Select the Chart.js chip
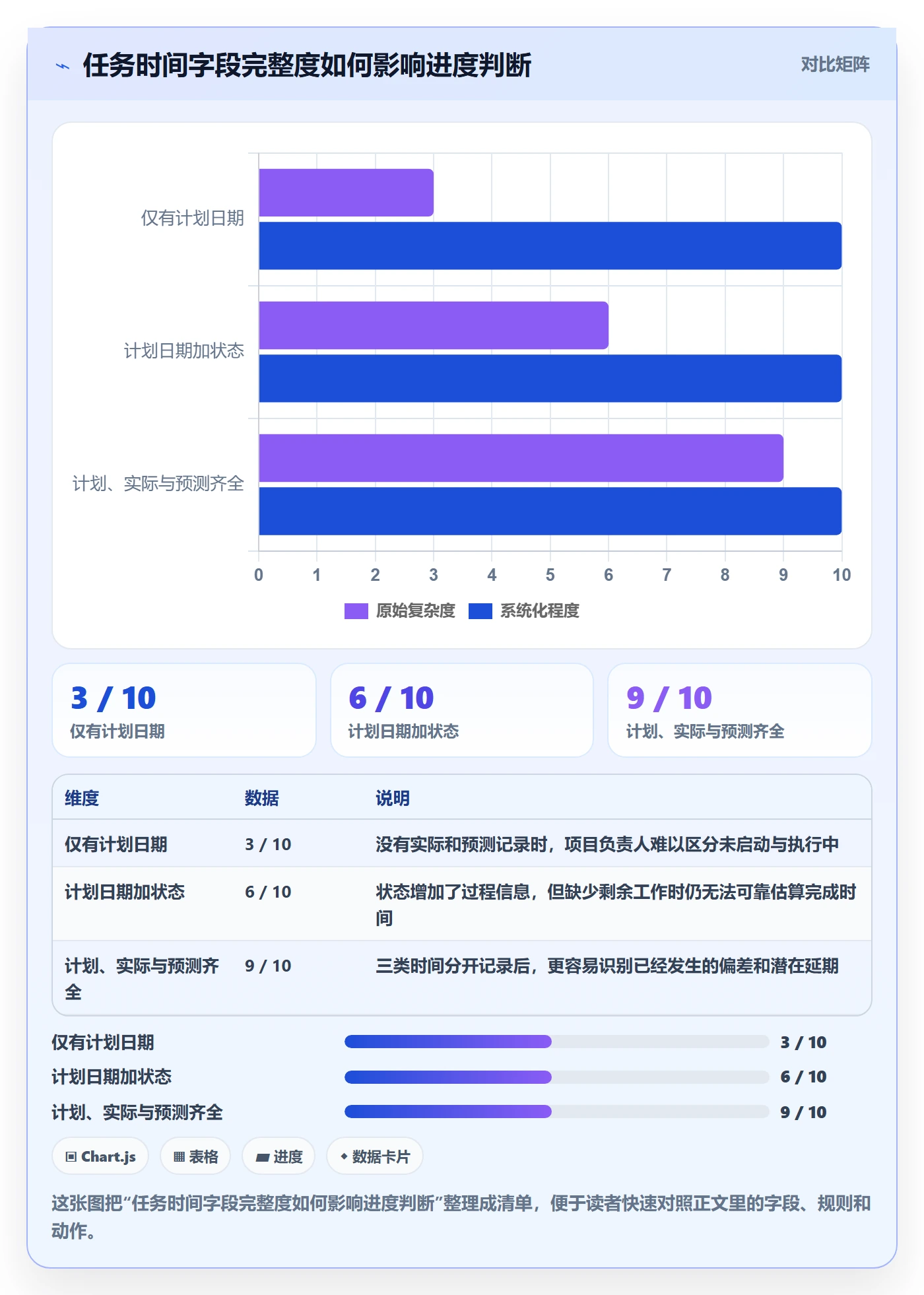 click(100, 1156)
